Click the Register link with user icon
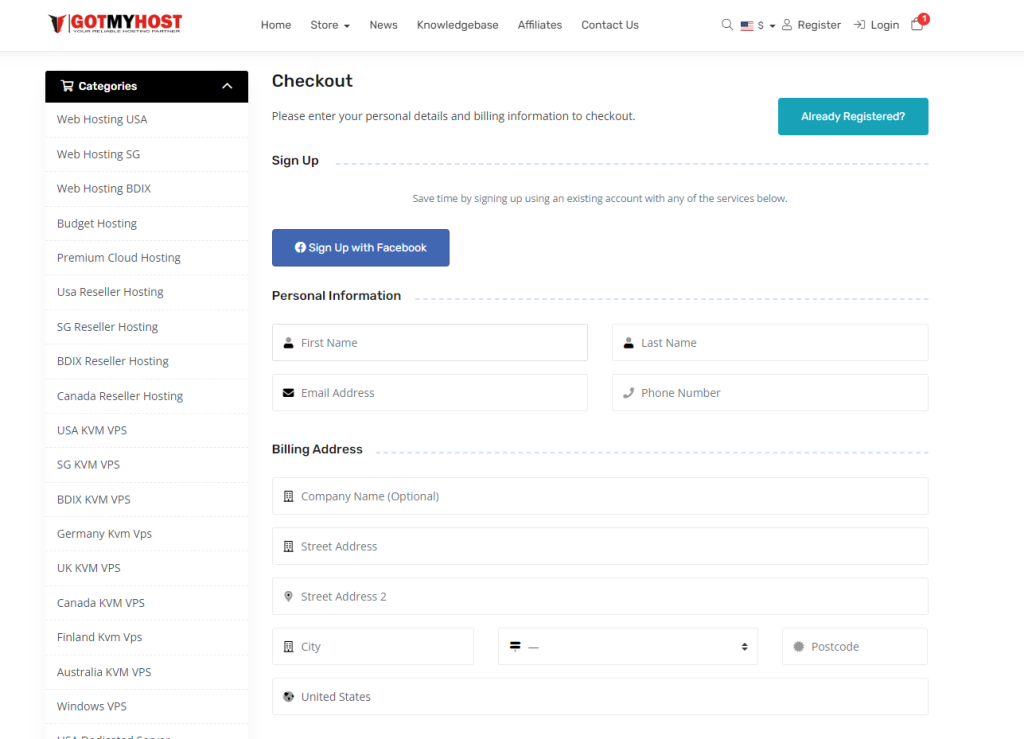This screenshot has width=1024, height=739. coord(811,25)
